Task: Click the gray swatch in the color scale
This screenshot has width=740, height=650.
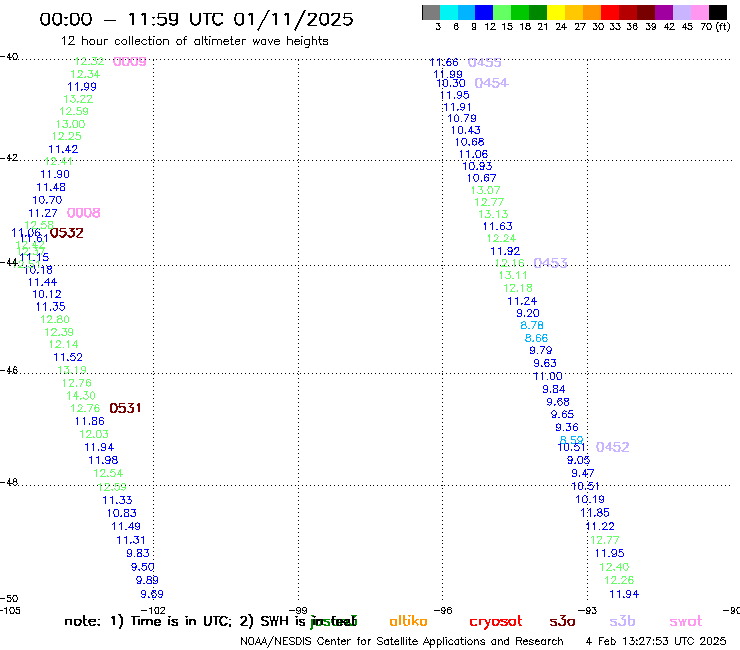Action: [x=431, y=12]
